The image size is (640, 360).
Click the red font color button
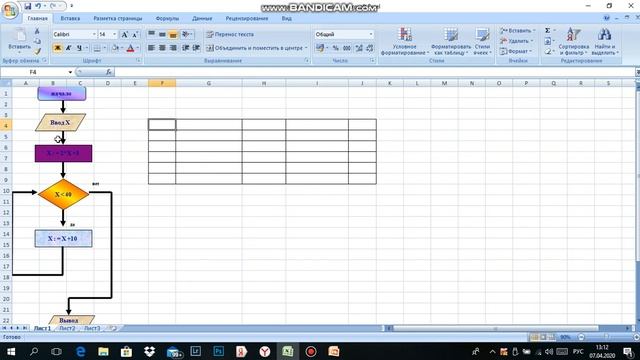[130, 48]
